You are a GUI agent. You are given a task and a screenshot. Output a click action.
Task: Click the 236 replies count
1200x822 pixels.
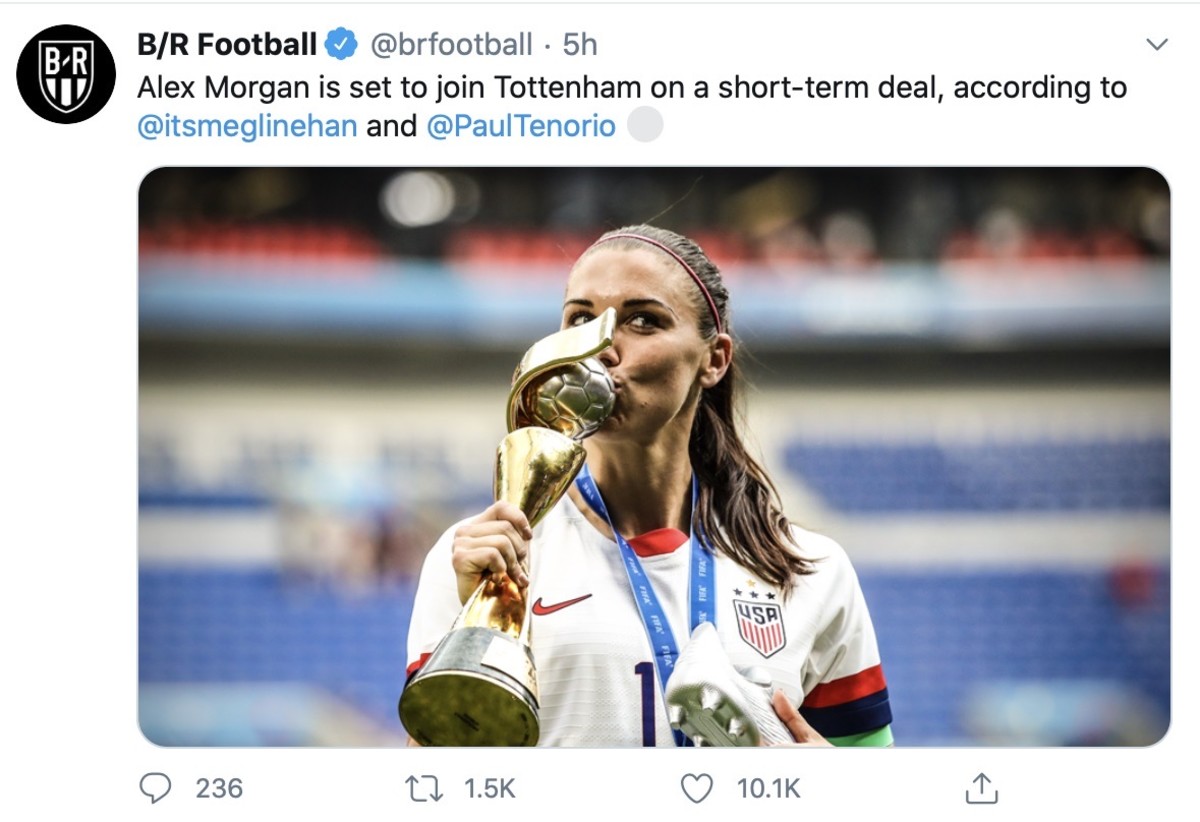pyautogui.click(x=219, y=788)
